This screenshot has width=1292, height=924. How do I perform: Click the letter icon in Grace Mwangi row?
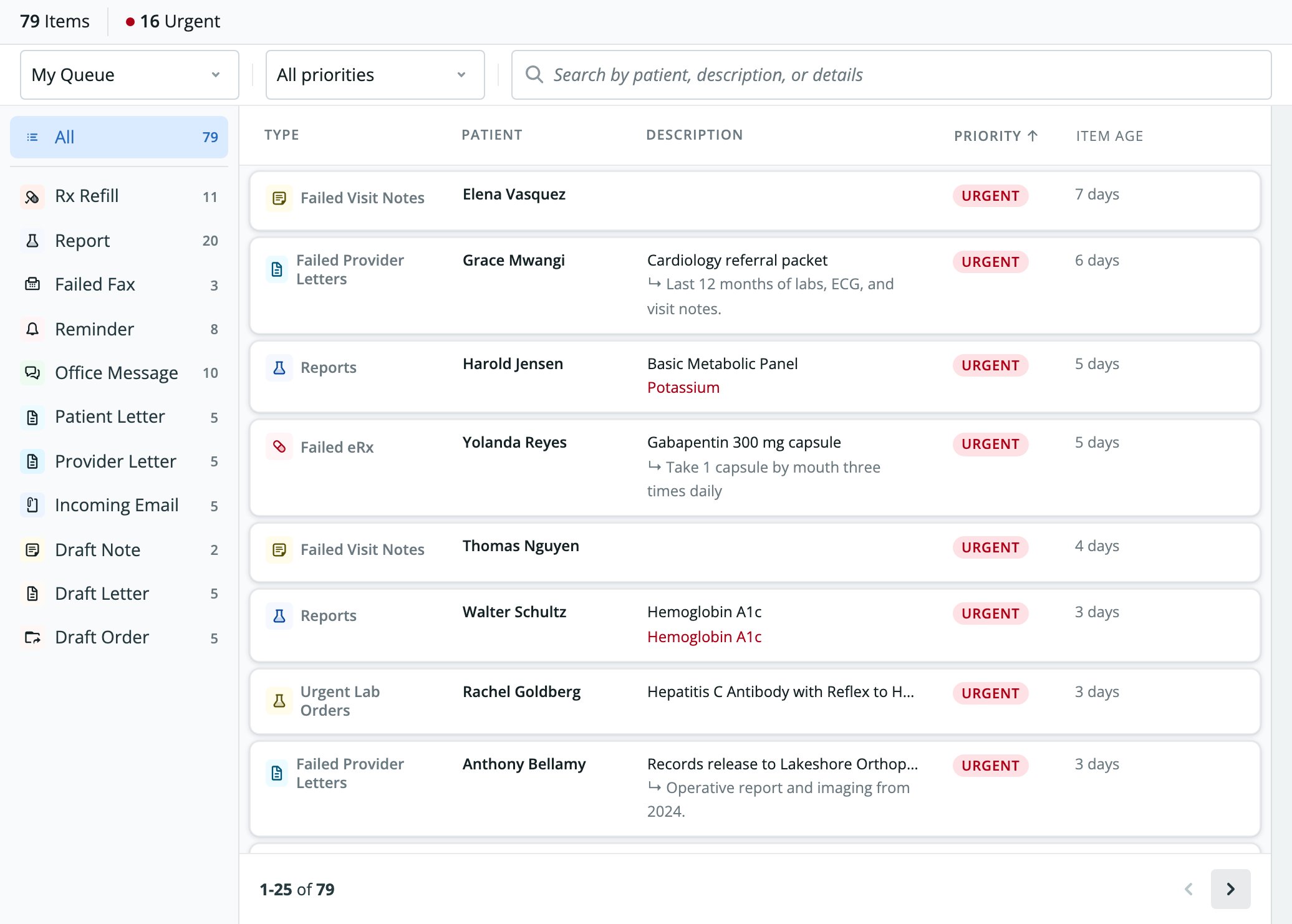point(277,269)
